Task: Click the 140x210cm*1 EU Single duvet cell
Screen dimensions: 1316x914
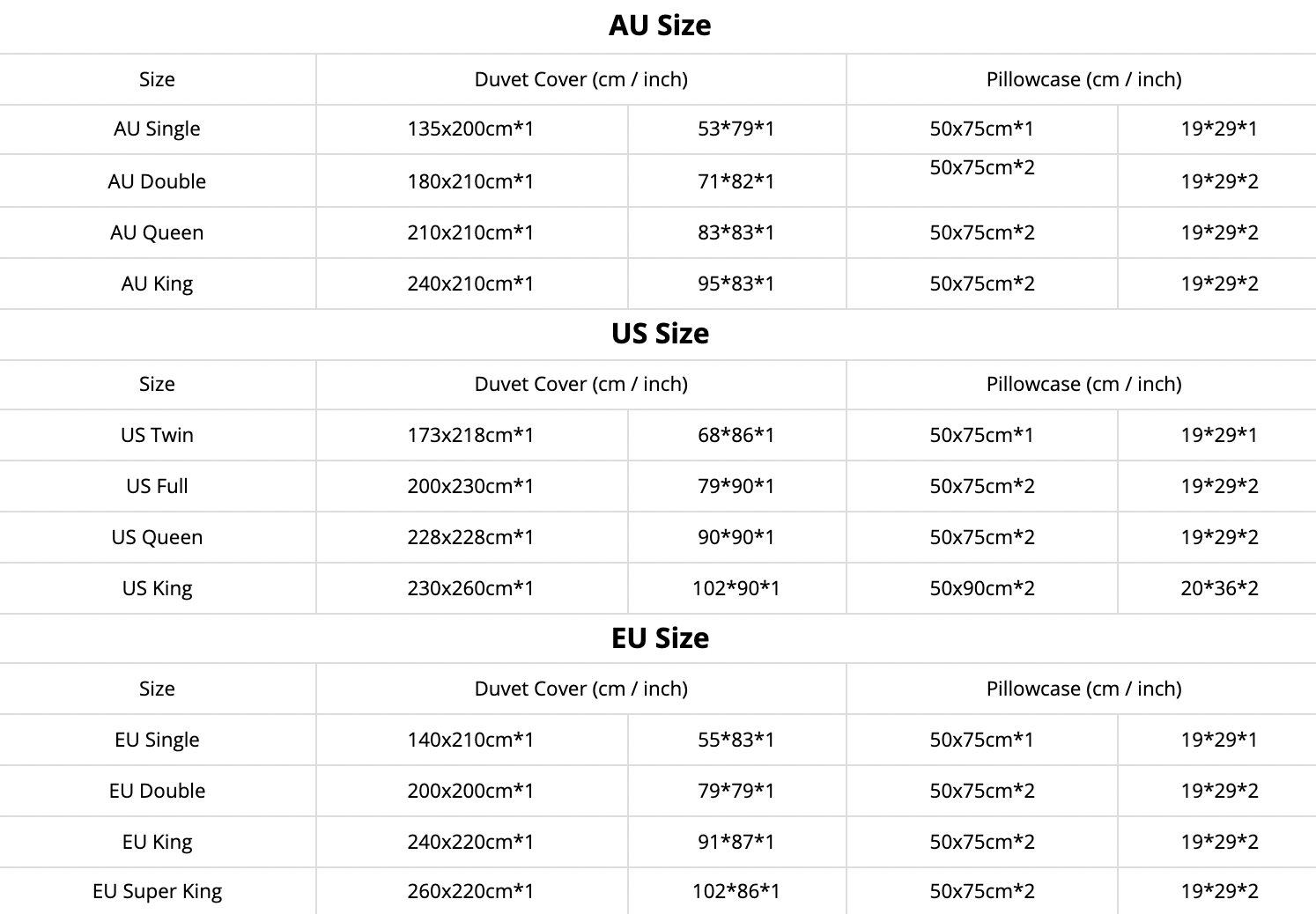Action: click(470, 740)
